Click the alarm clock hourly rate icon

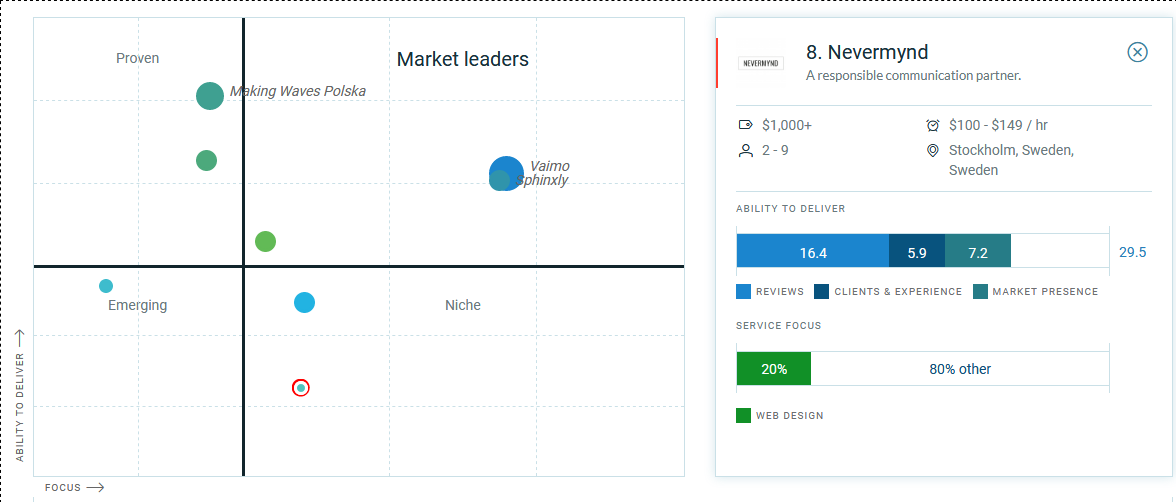tap(932, 125)
